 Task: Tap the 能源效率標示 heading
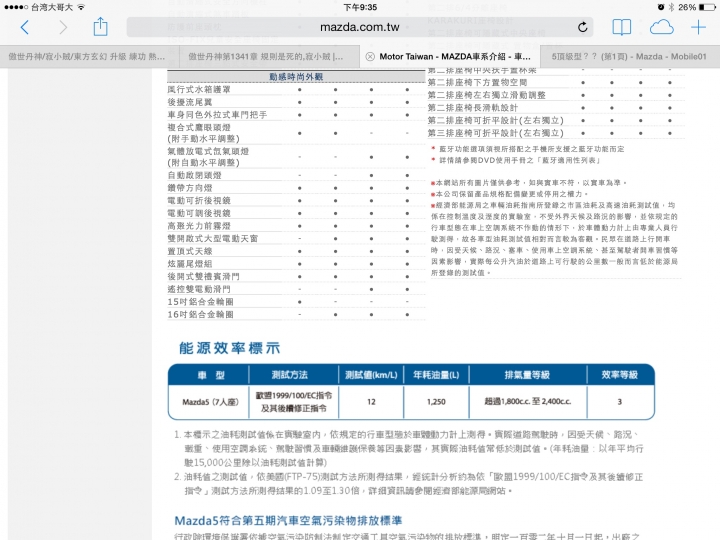pyautogui.click(x=229, y=348)
